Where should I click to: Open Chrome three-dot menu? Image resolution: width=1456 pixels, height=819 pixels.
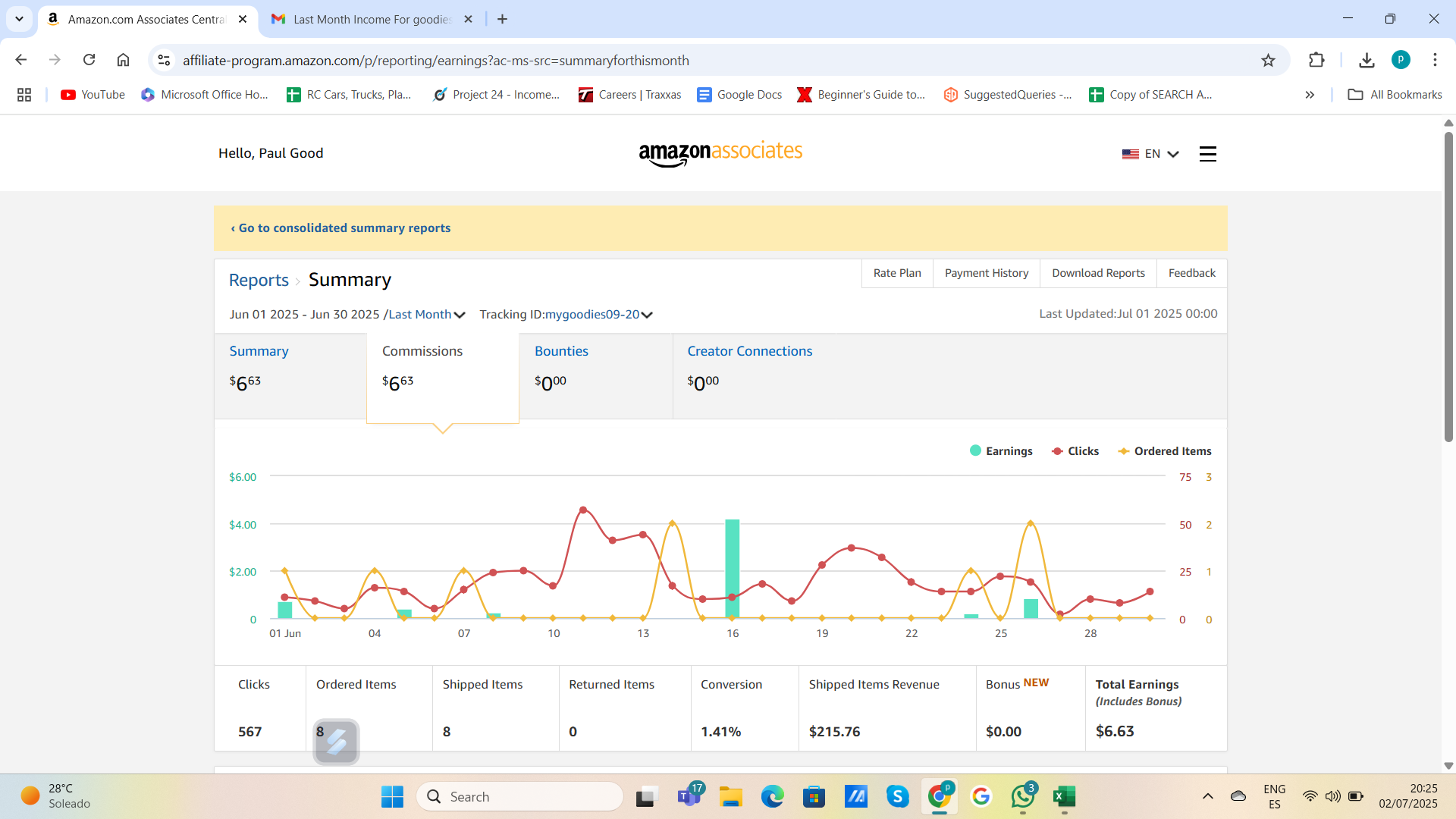[1435, 60]
